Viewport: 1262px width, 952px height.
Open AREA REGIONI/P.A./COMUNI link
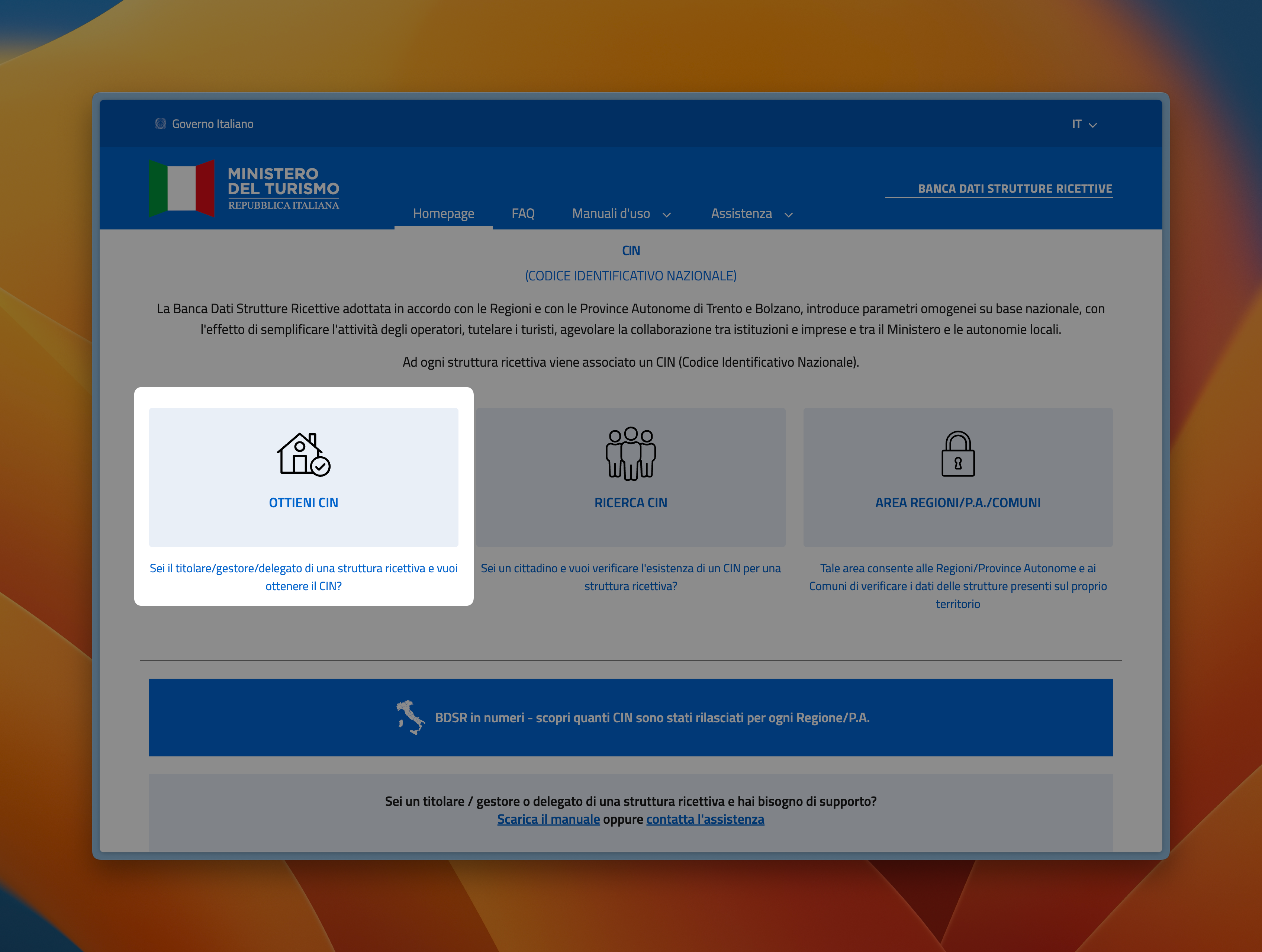[957, 503]
